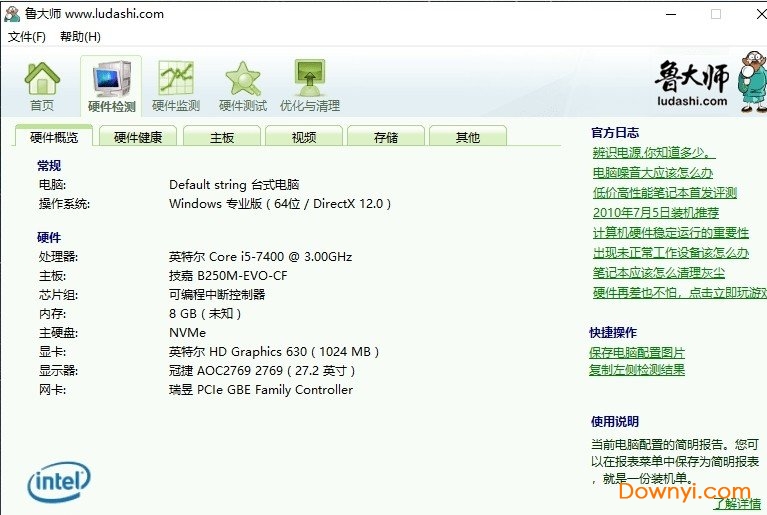Click the 鲁大师 ludashi.com logo
This screenshot has width=767, height=515.
pos(691,83)
